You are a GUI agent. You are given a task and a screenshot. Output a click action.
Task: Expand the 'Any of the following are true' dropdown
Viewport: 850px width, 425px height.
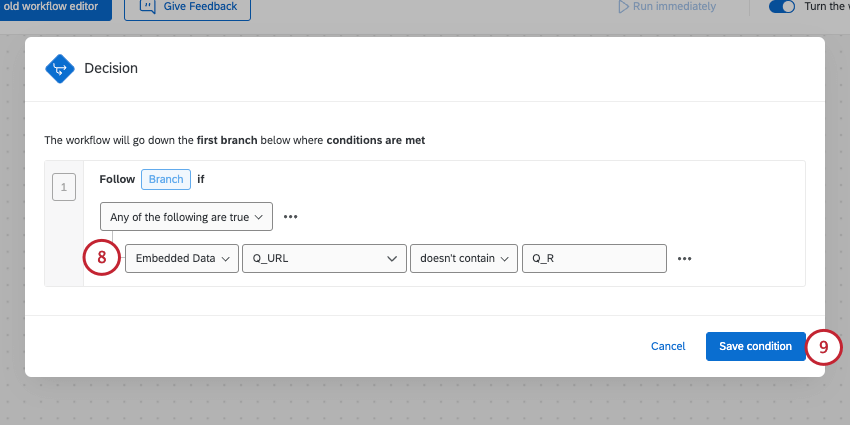click(x=187, y=216)
